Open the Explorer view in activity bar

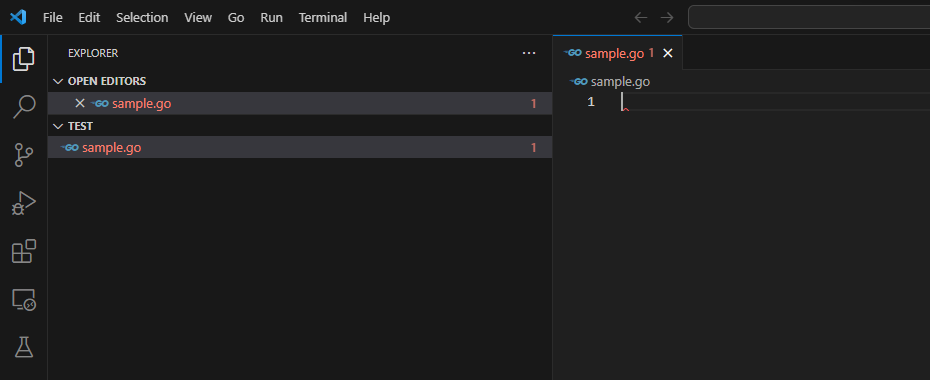pyautogui.click(x=24, y=59)
